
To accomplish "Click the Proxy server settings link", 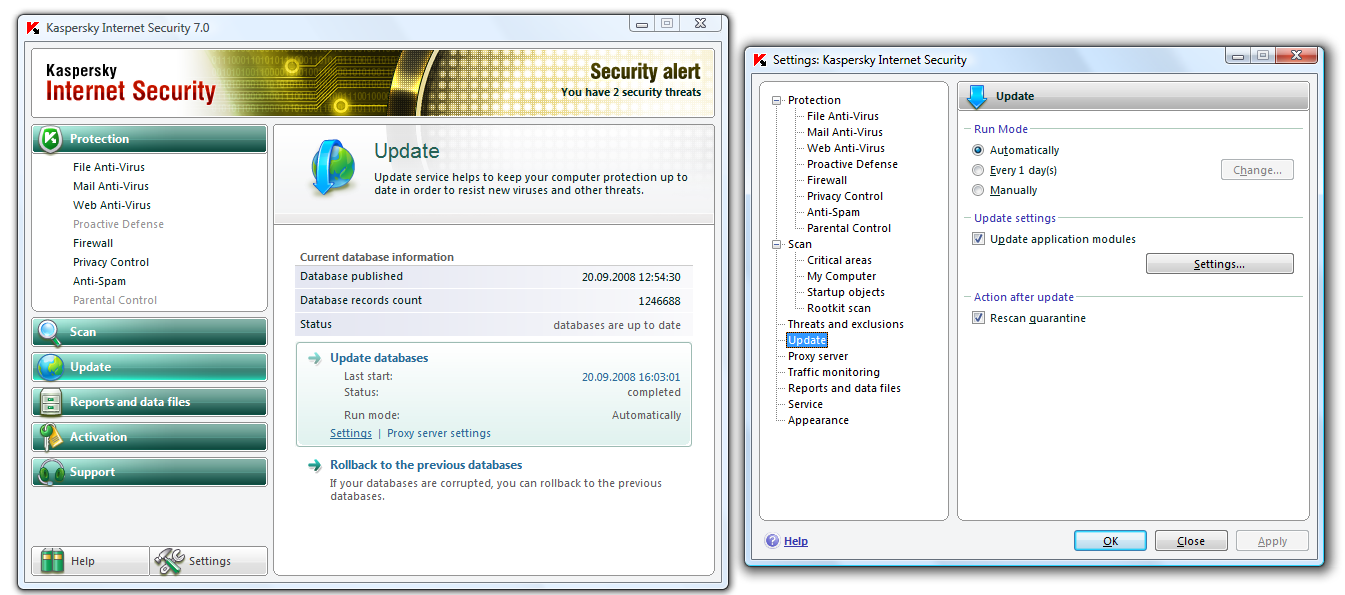I will (438, 433).
